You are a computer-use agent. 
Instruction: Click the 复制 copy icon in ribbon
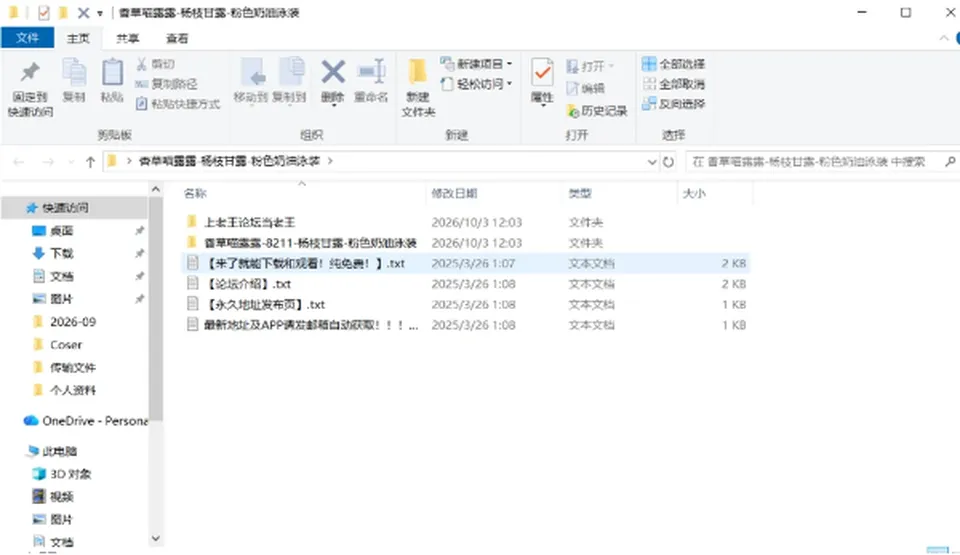click(74, 72)
